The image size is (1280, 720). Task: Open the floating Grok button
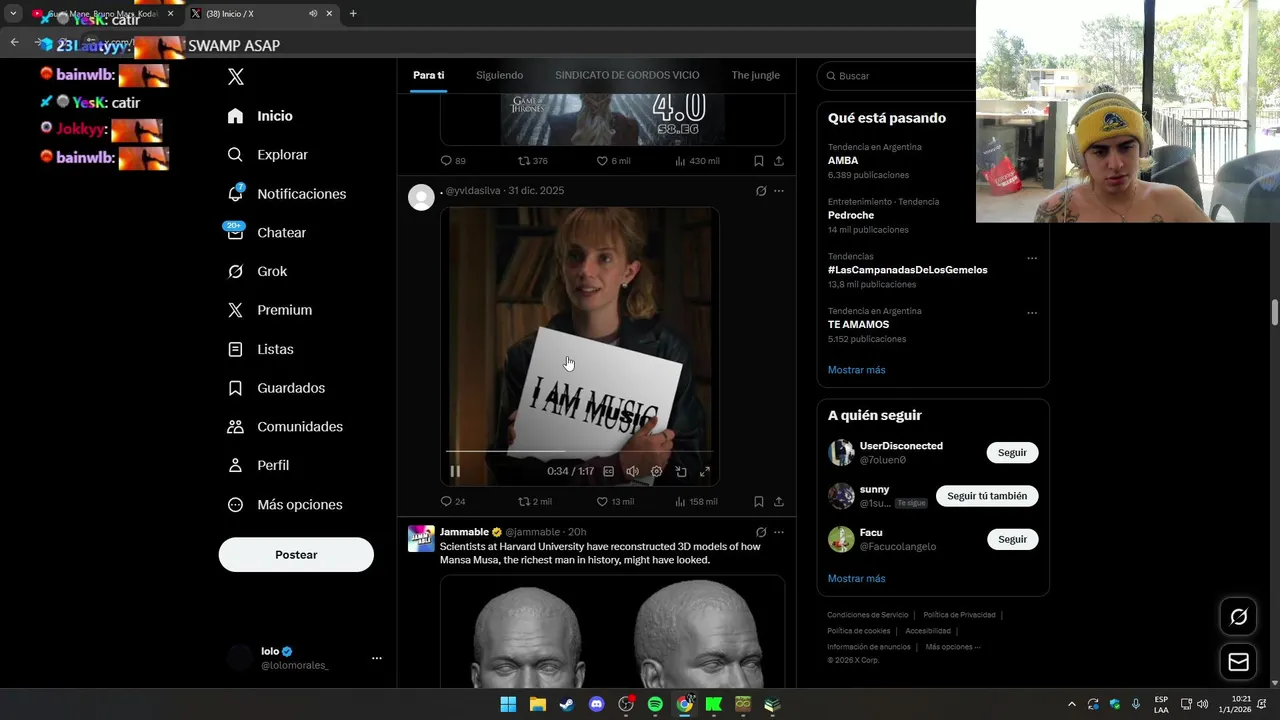[x=1238, y=617]
